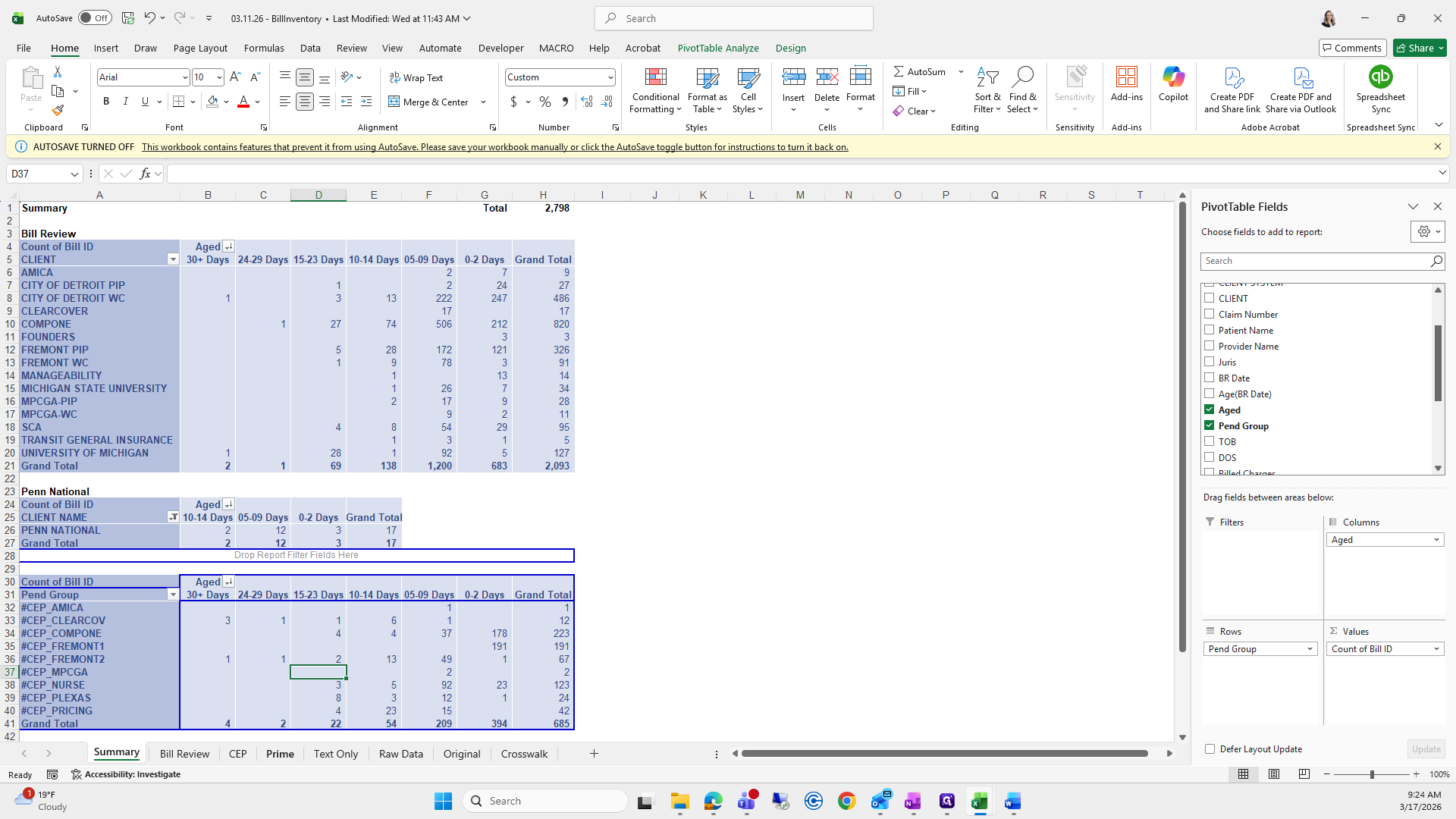Switch to Page Break Preview view icon
Screen dimensions: 1456x819
(x=1304, y=774)
